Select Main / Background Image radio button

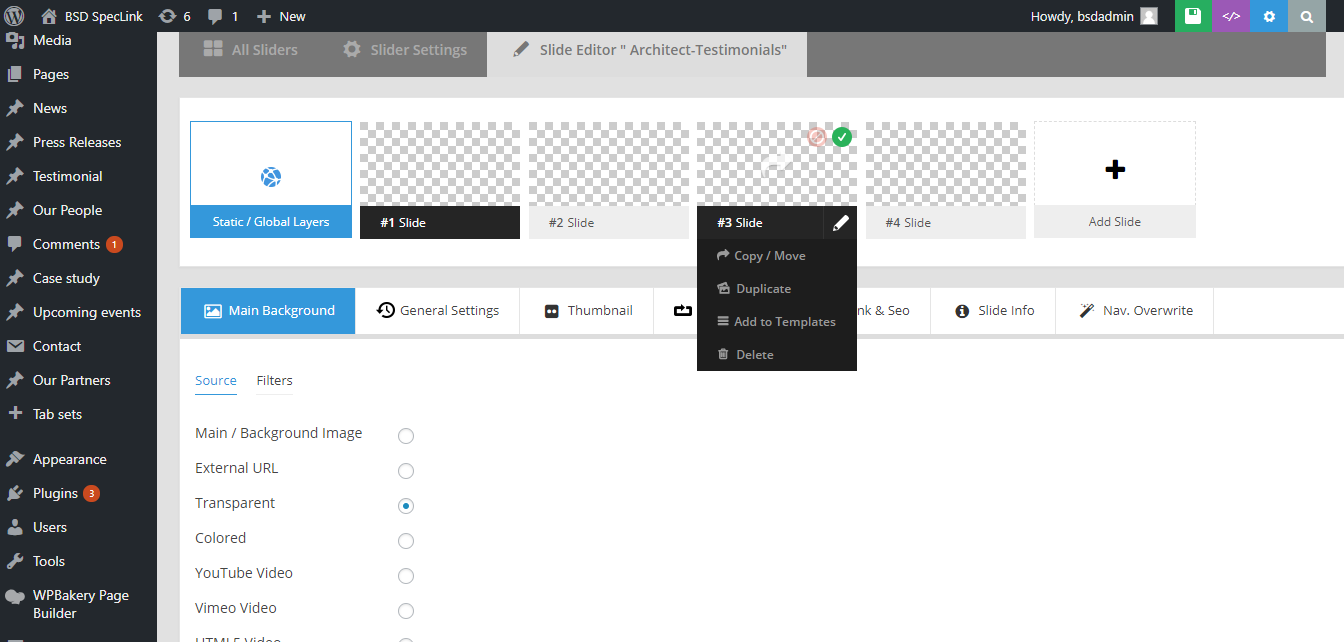click(406, 436)
